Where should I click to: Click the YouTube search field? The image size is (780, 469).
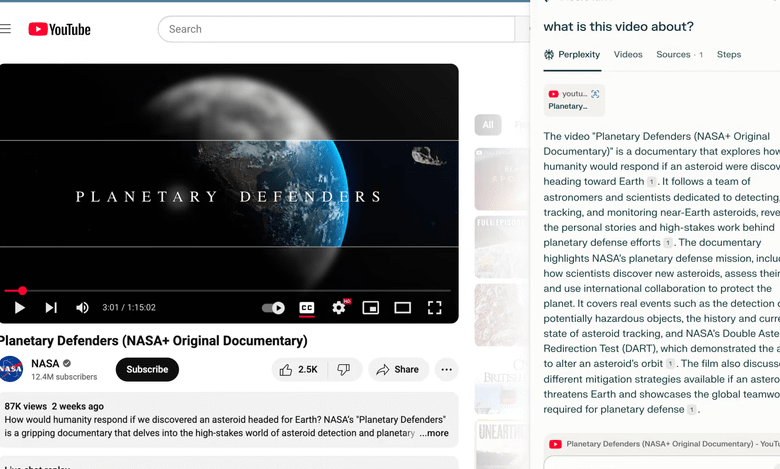[336, 29]
